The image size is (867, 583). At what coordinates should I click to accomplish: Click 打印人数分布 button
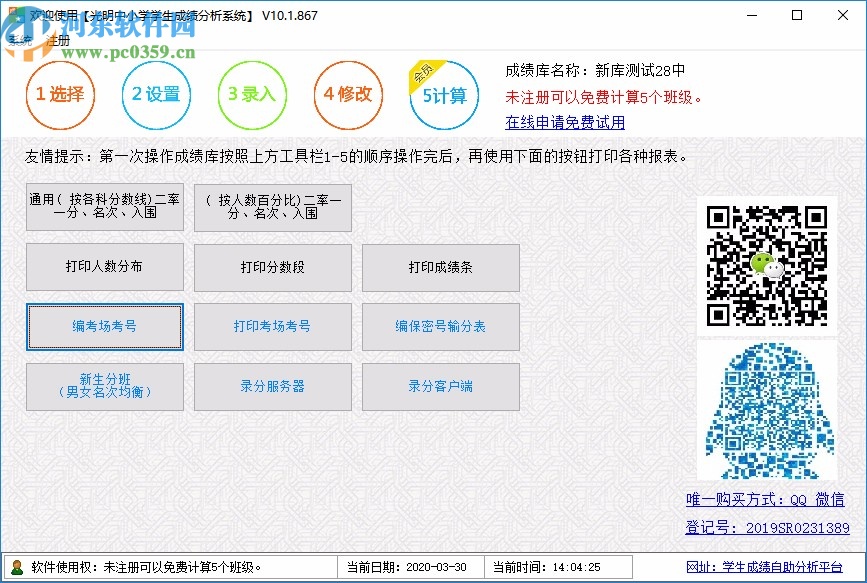tap(104, 267)
